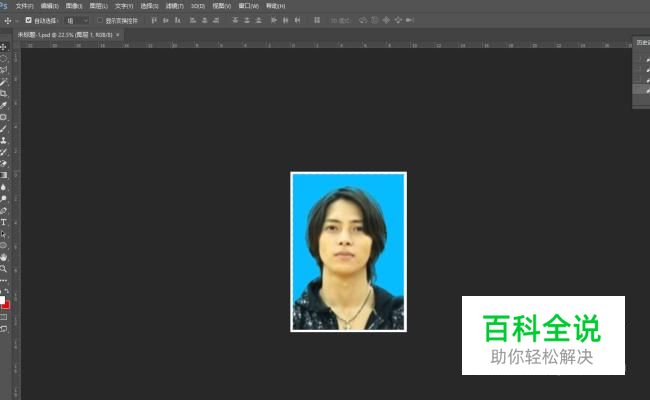Open the Type menu
Image resolution: width=650 pixels, height=400 pixels.
click(x=124, y=6)
